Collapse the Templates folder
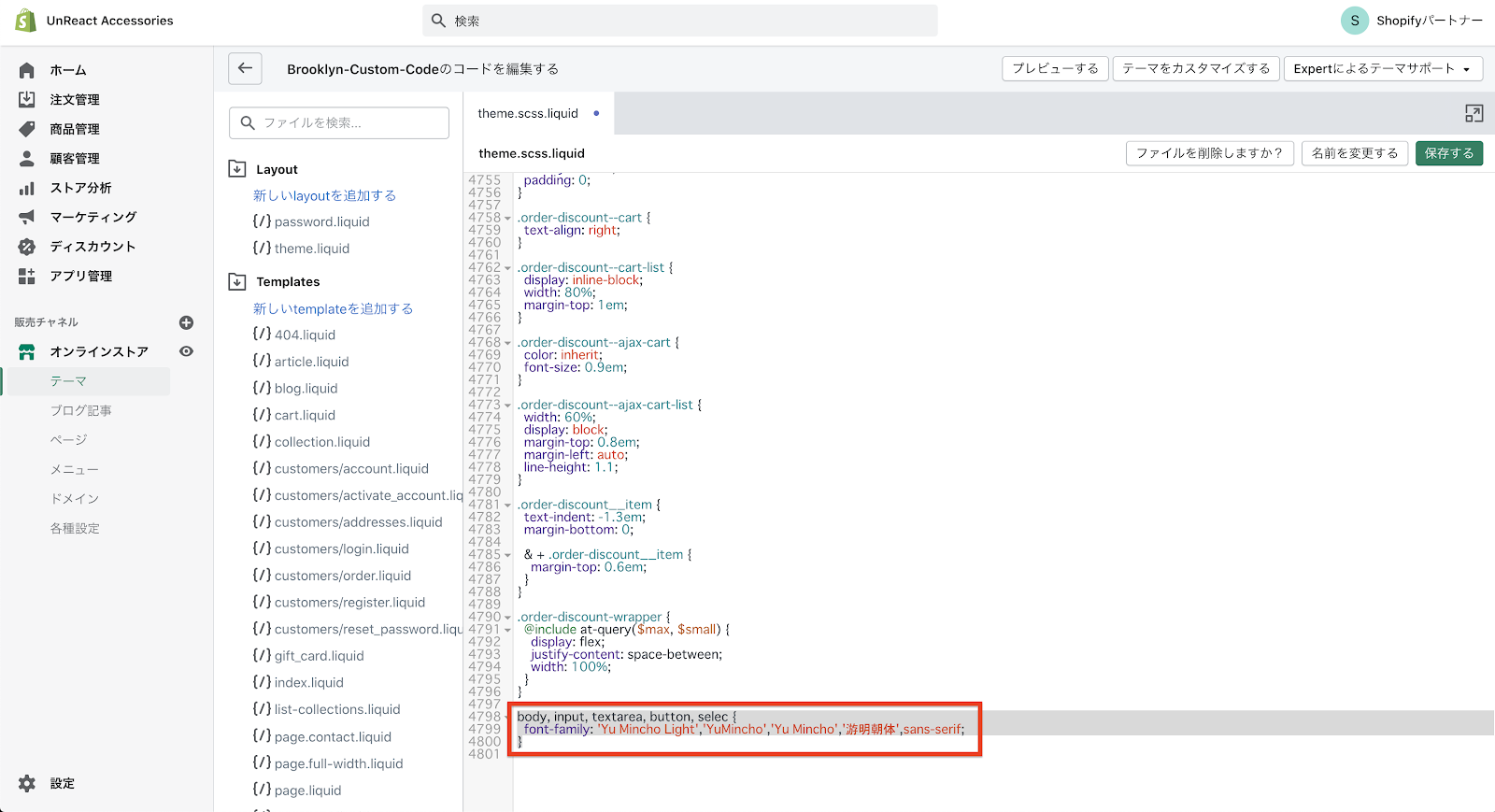Screen dimensions: 1495x812 click(x=237, y=281)
